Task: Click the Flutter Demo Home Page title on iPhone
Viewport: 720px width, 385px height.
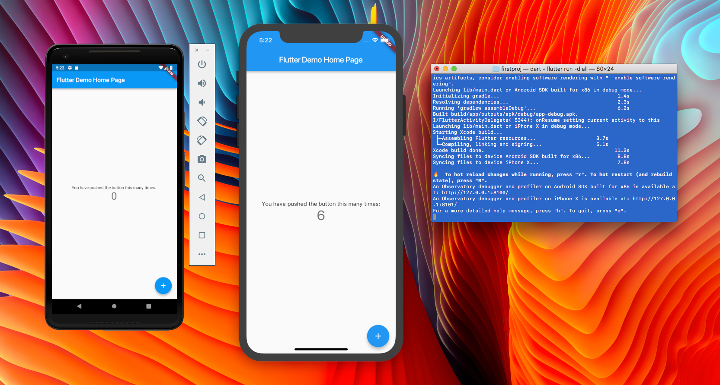Action: [321, 60]
